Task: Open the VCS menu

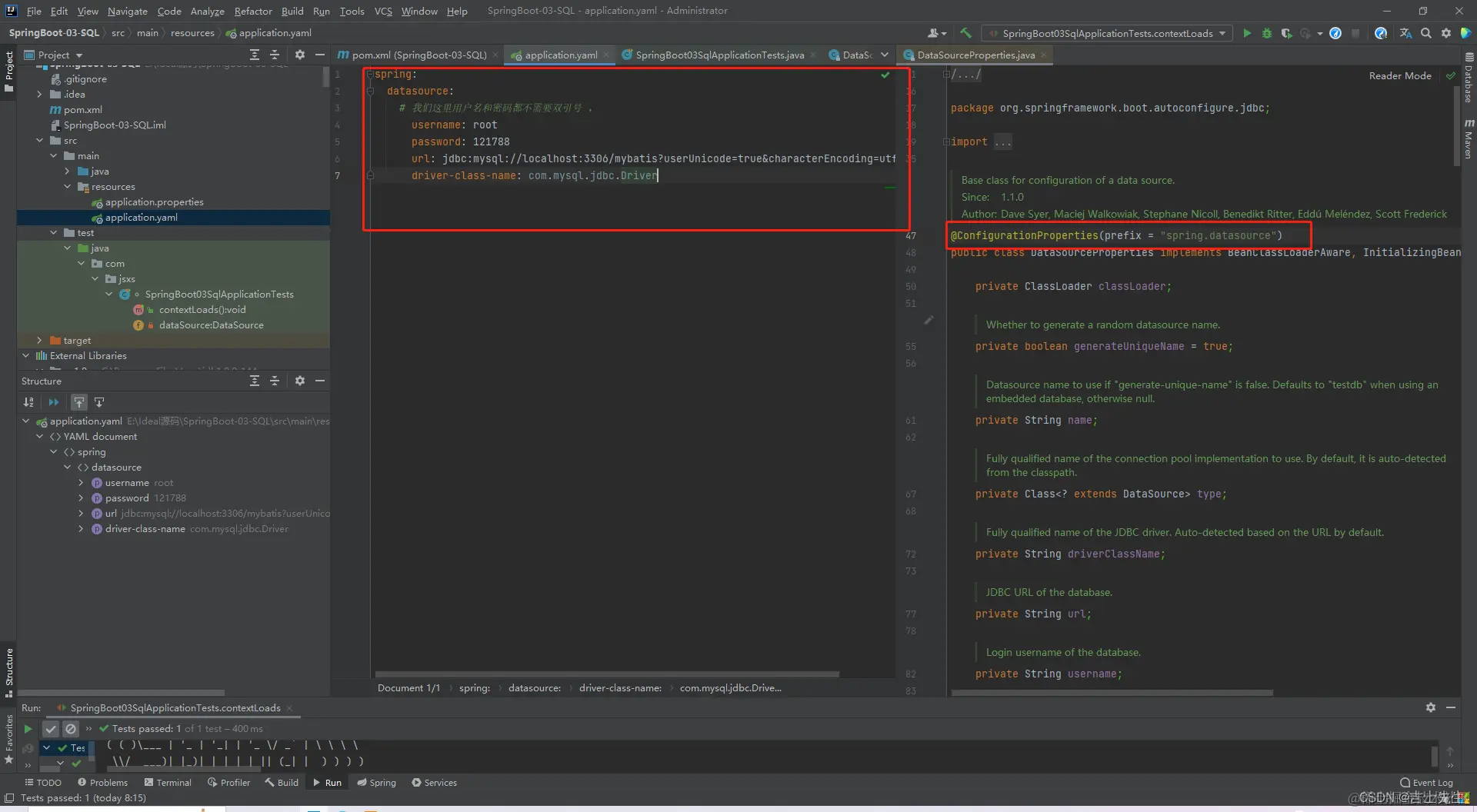Action: 383,11
